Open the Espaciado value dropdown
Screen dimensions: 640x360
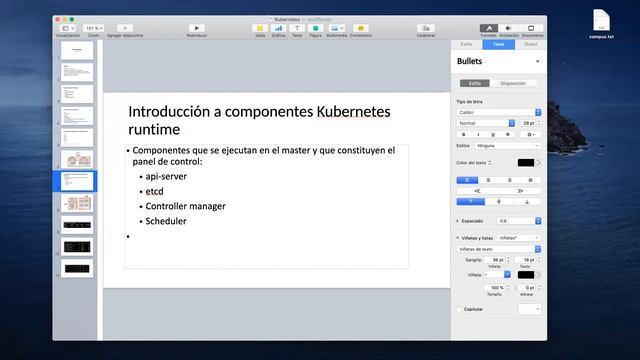tap(519, 221)
